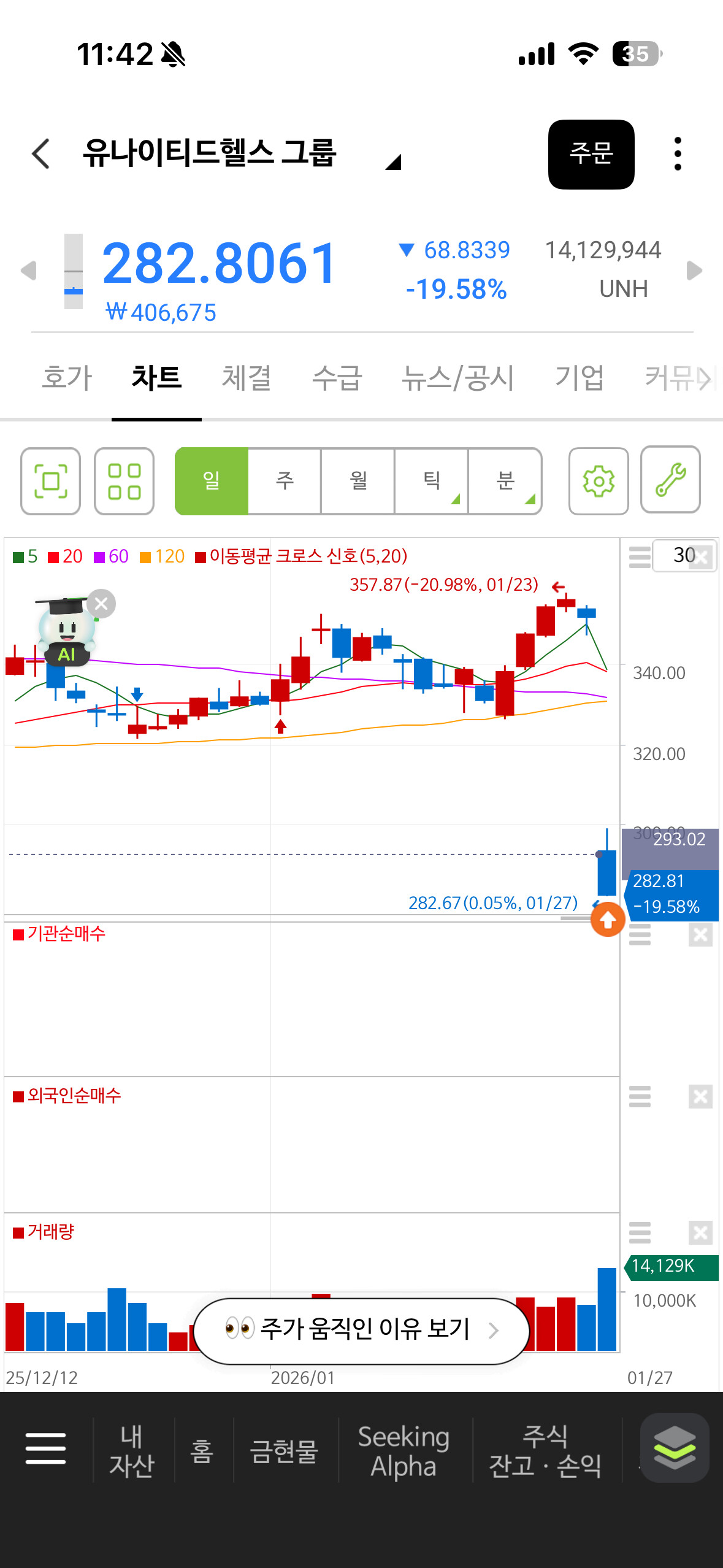Tap the won value ₩406,675
The width and height of the screenshot is (723, 1568).
tap(161, 313)
